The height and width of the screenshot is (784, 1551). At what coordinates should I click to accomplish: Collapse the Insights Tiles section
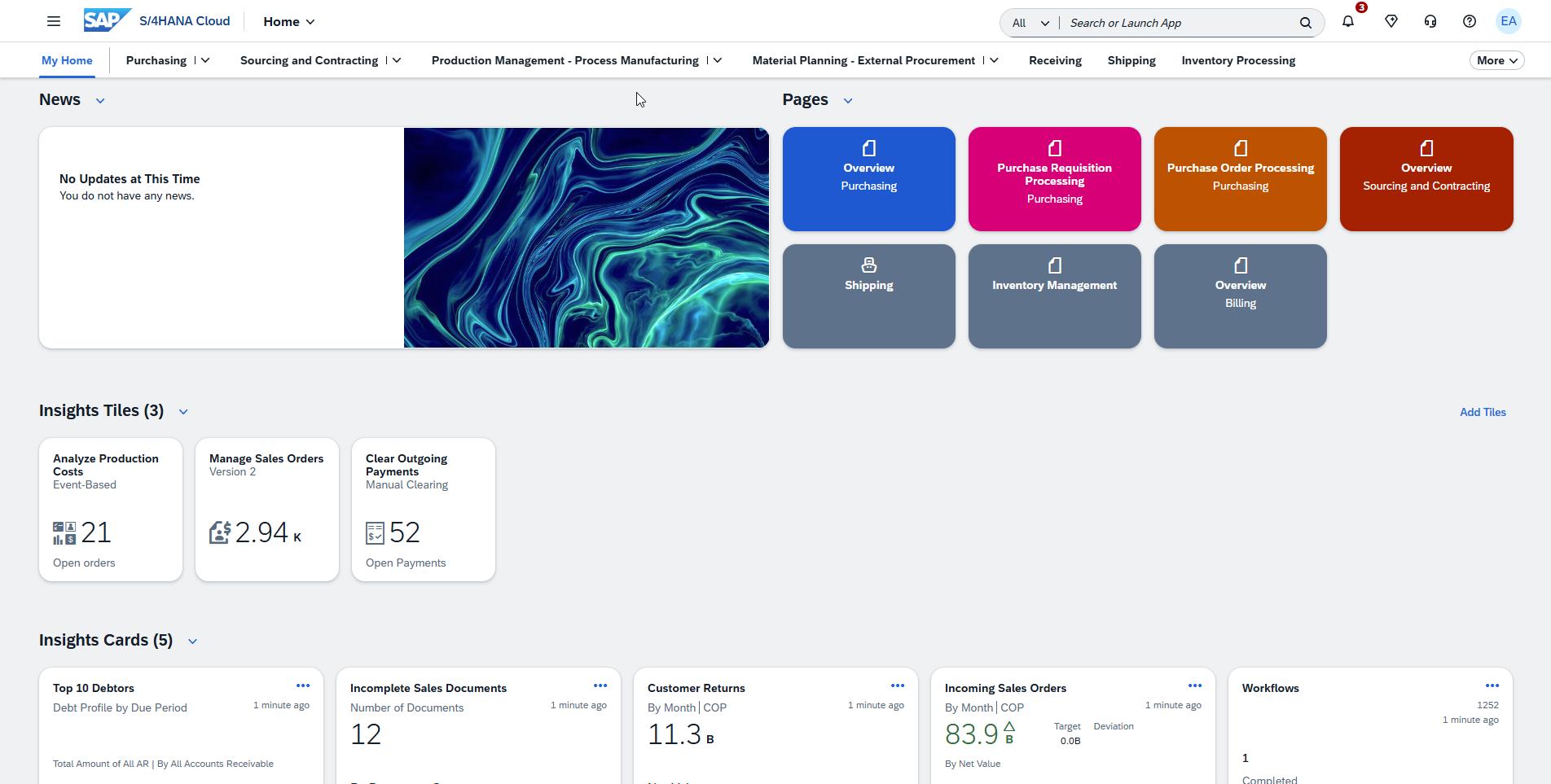pos(183,412)
